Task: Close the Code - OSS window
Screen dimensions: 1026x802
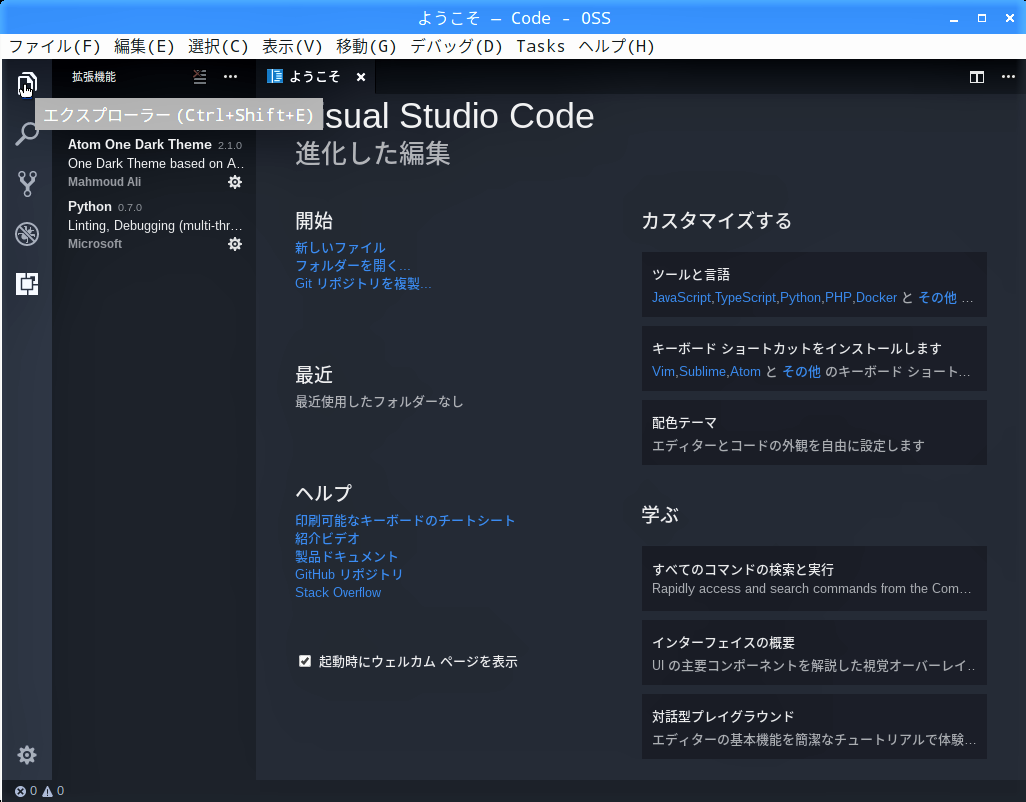Action: click(x=1010, y=18)
